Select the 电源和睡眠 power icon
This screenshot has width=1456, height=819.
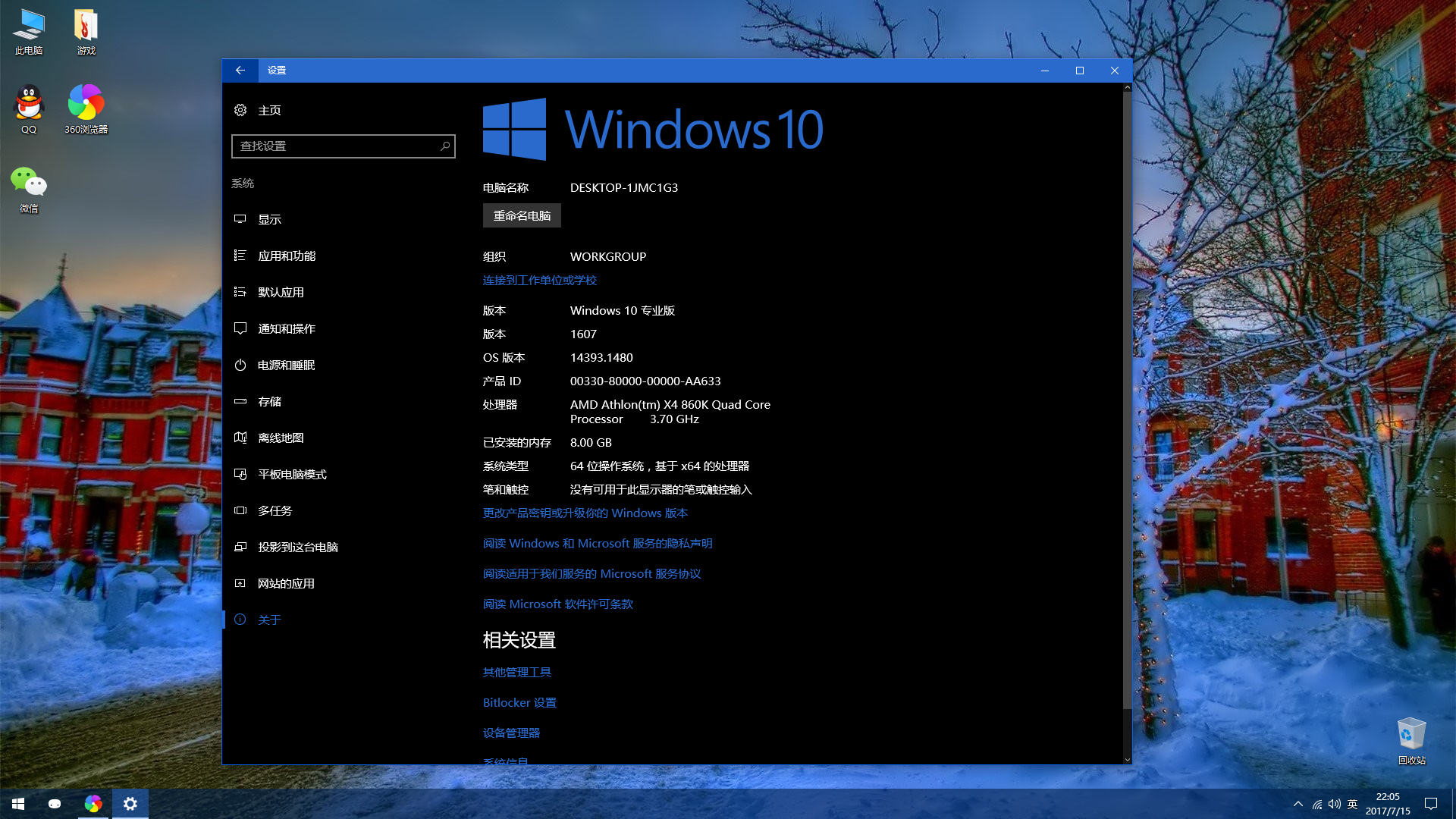[240, 365]
